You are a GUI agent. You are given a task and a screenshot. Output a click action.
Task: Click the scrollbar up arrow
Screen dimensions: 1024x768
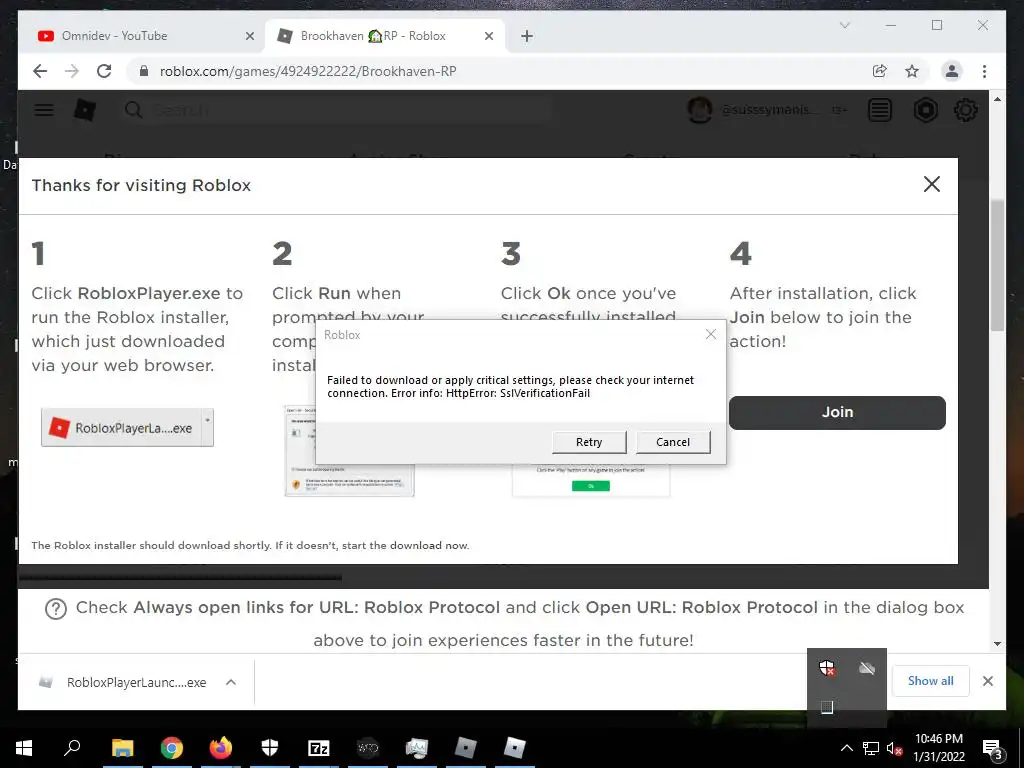tap(997, 99)
